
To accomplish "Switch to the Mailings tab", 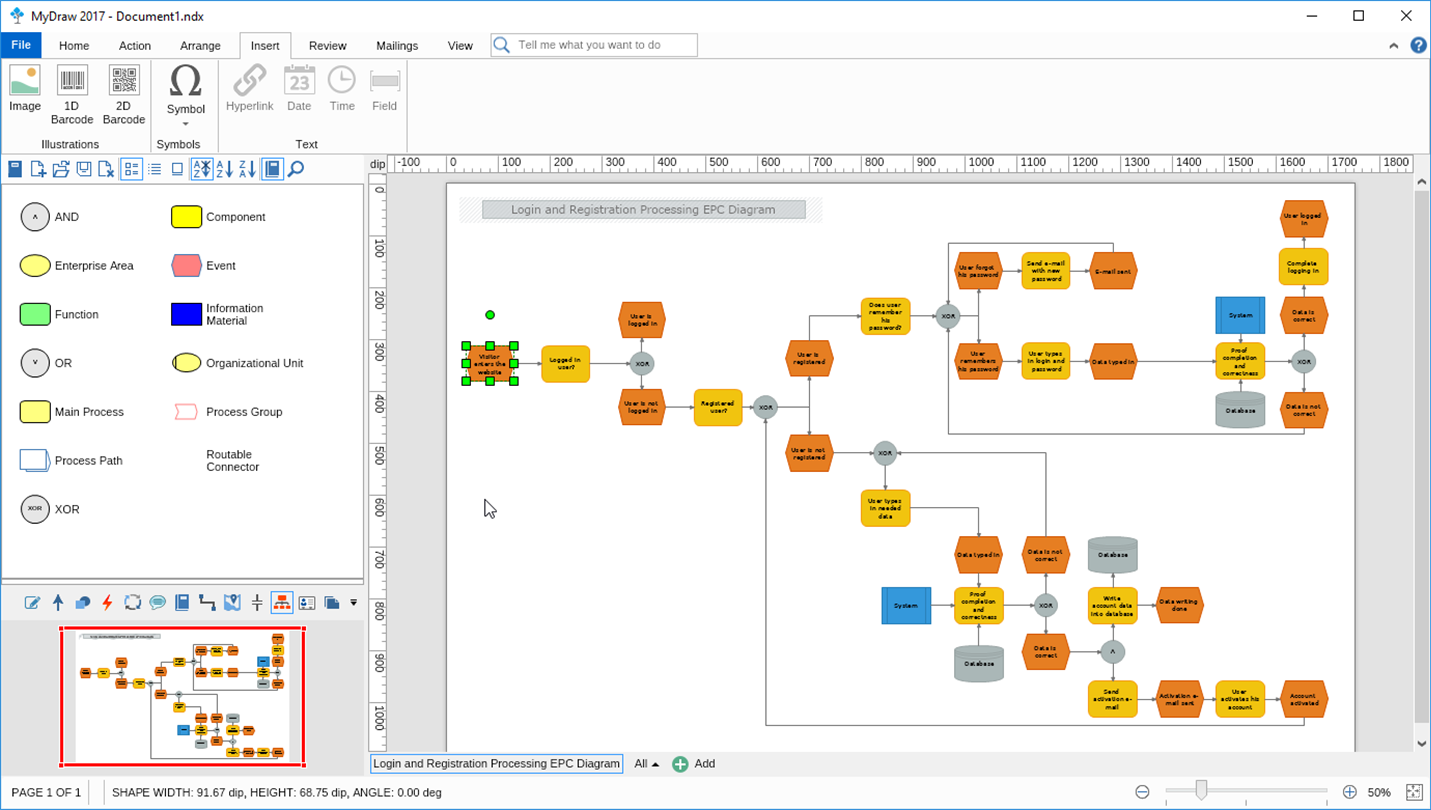I will click(397, 46).
